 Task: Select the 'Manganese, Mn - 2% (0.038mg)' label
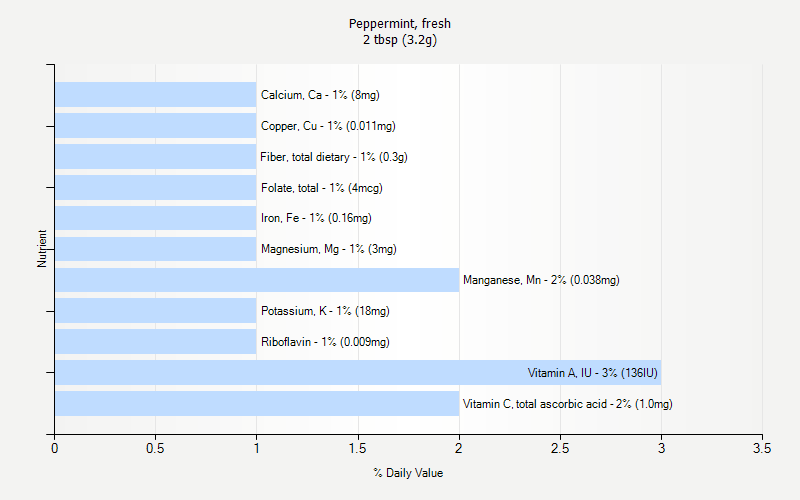[541, 280]
